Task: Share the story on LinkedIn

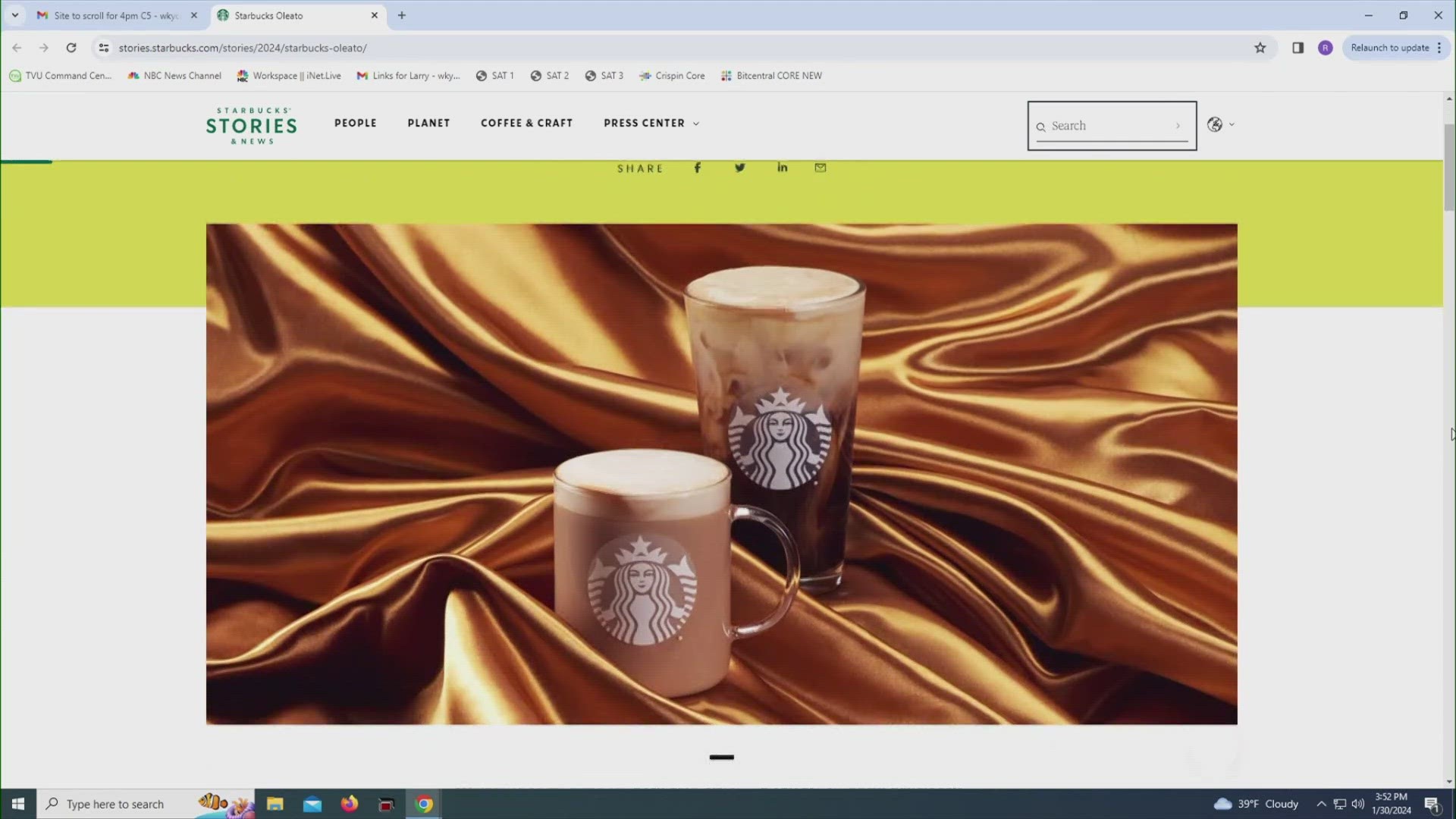Action: click(782, 168)
